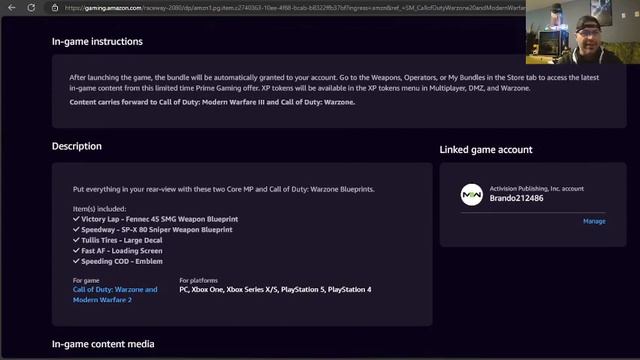Reload the page with refresh icon

31,7
